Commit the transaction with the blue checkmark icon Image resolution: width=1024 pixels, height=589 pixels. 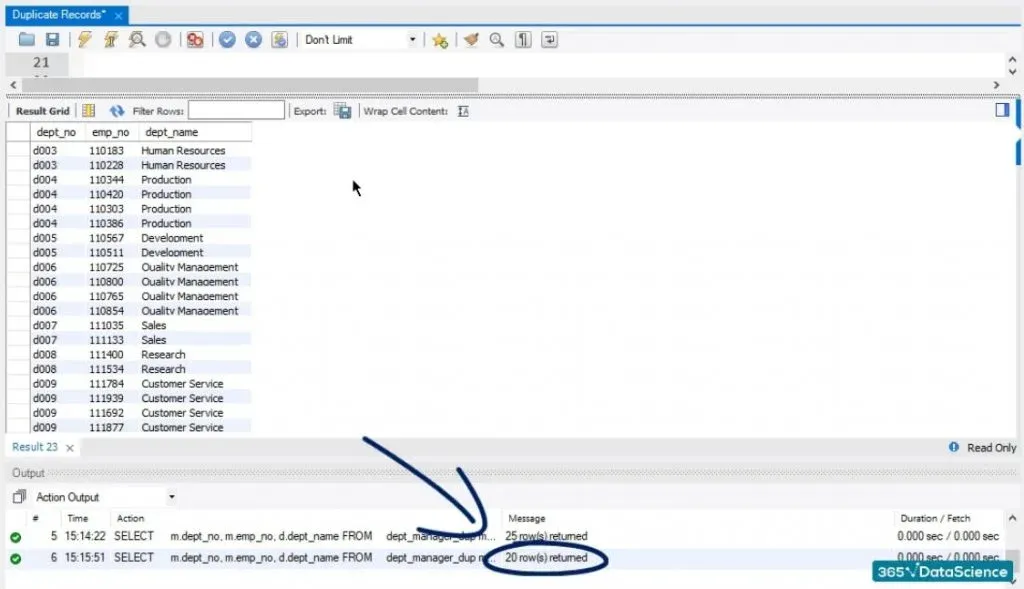[x=227, y=40]
